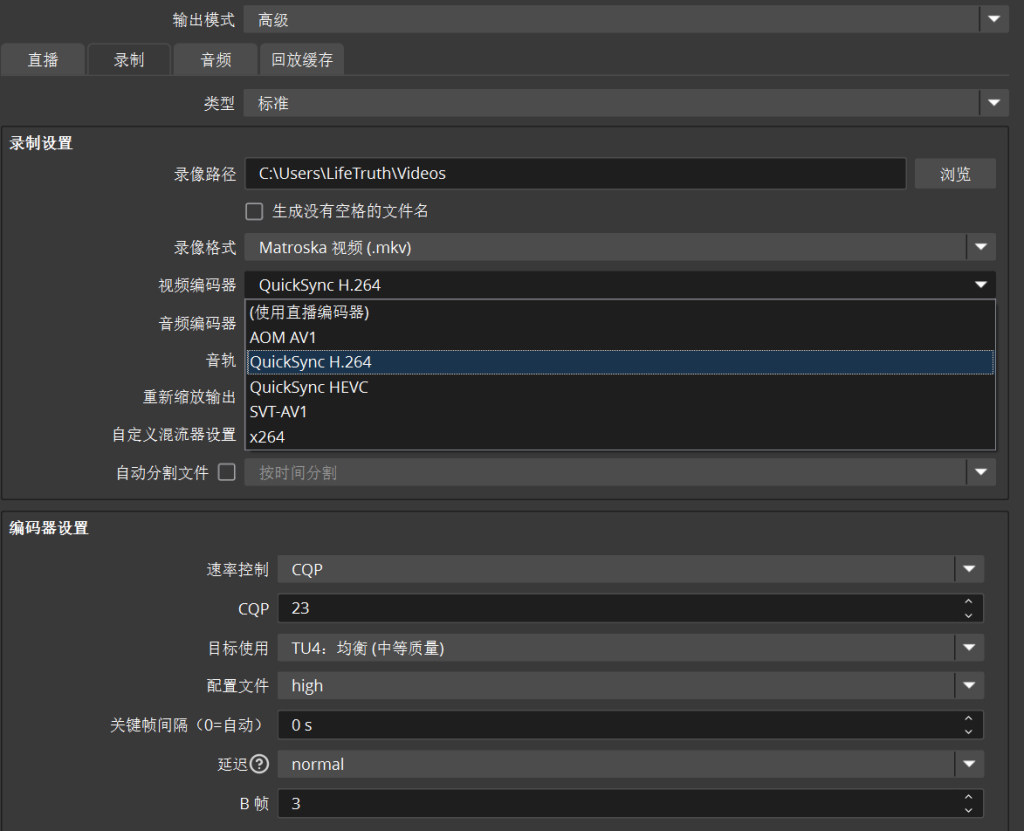The height and width of the screenshot is (831, 1024).
Task: Select AOM AV1 in the encoder list
Action: pyautogui.click(x=283, y=338)
